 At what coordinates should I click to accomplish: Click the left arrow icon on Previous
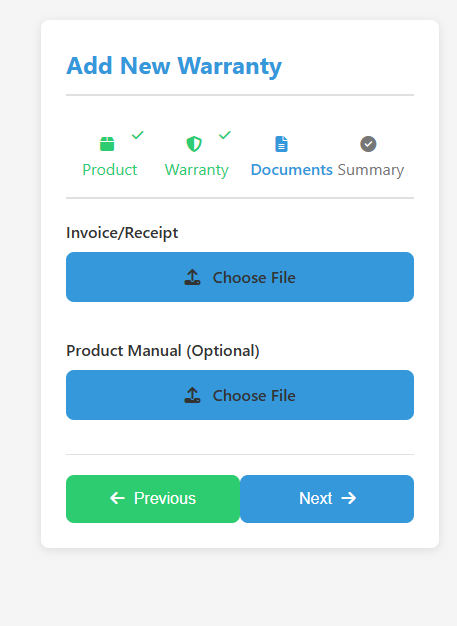117,498
